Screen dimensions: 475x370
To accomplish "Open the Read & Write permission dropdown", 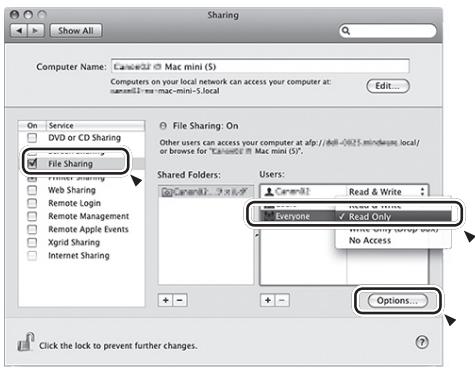I will coord(387,192).
